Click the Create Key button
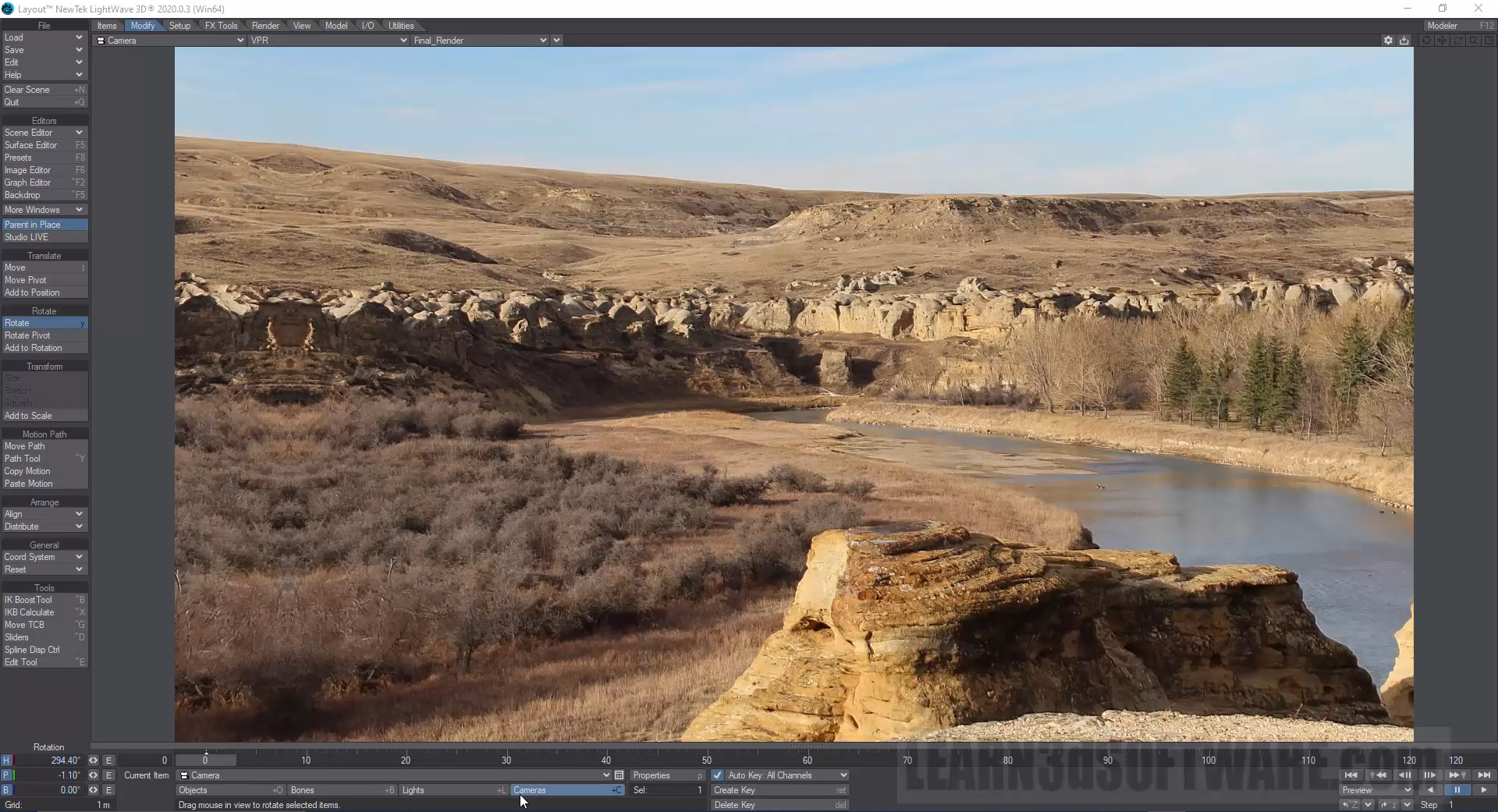The image size is (1498, 812). [x=778, y=790]
